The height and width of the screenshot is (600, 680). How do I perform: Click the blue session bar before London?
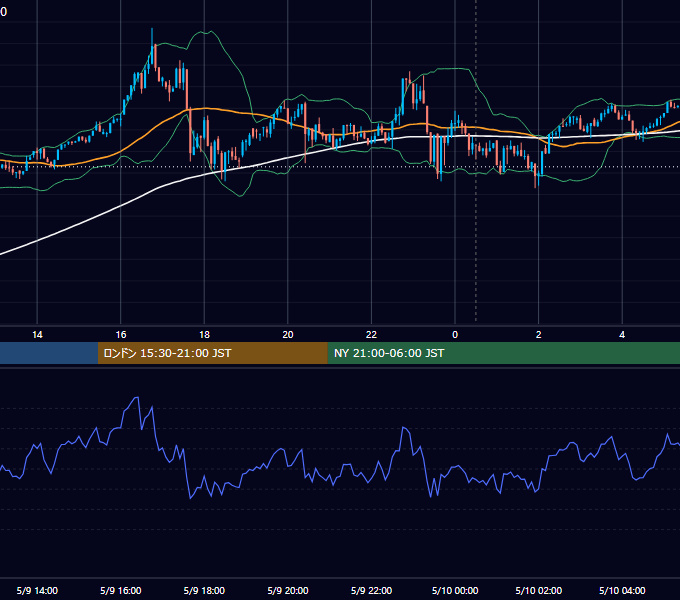49,353
